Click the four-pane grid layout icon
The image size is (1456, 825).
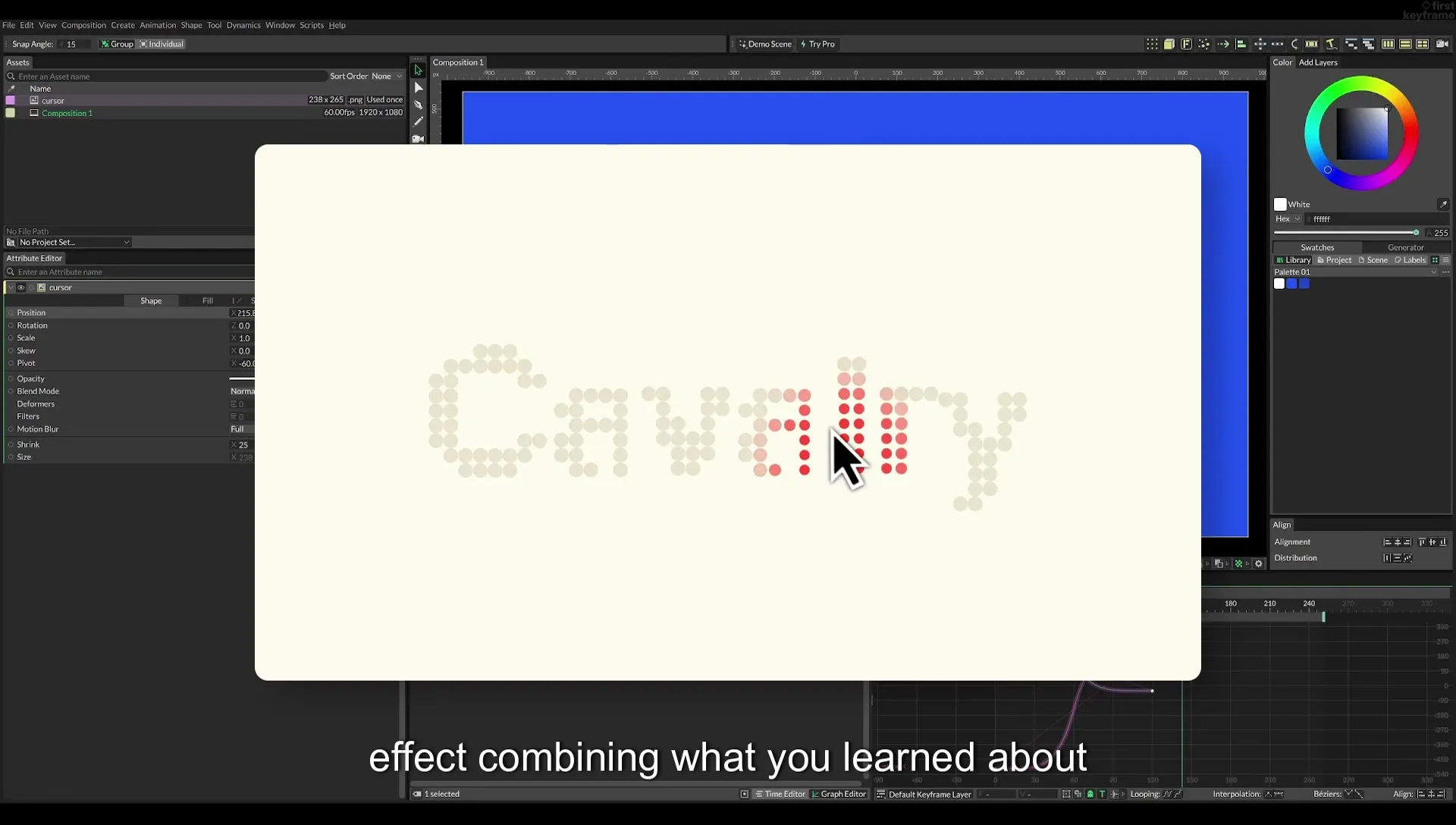pyautogui.click(x=1423, y=44)
